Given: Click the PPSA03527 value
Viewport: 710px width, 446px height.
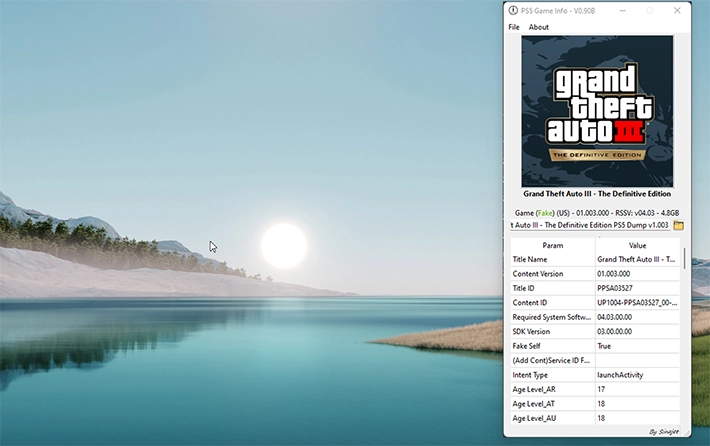Looking at the screenshot, I should [637, 288].
